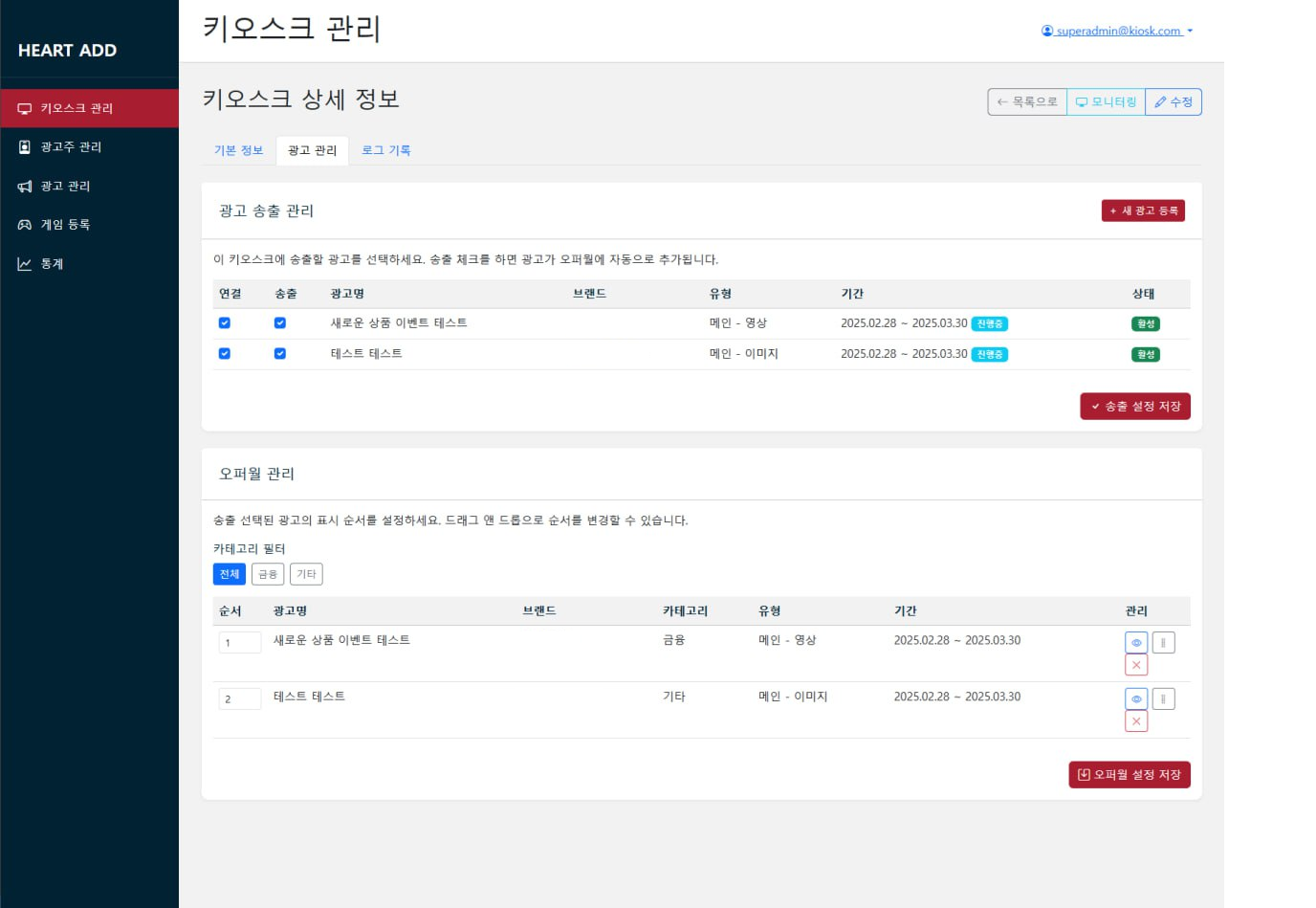Disable 송출 for 테스트 테스트 row
This screenshot has height=908, width=1316.
[x=280, y=353]
